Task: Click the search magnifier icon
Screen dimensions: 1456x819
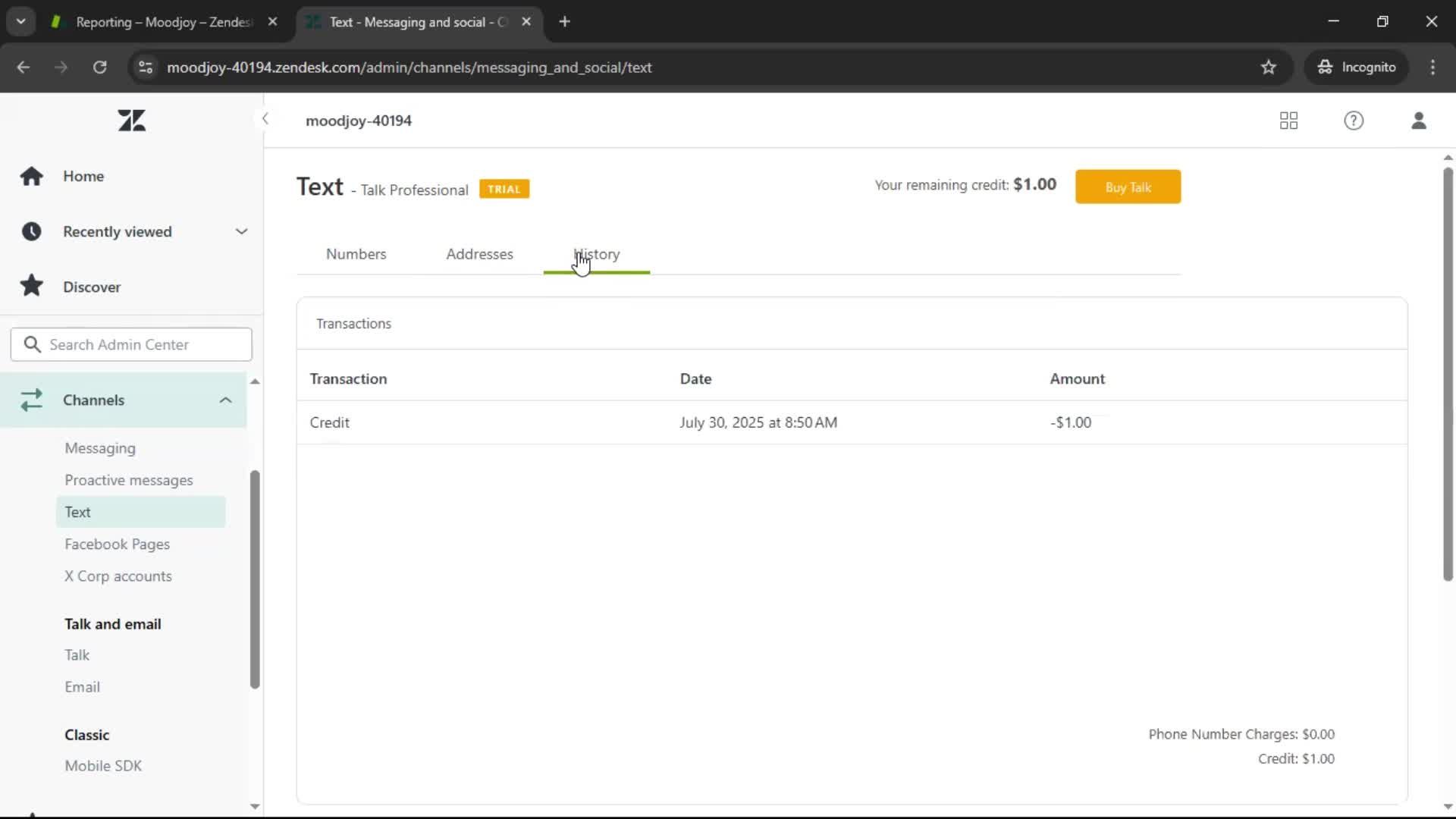Action: click(x=32, y=344)
